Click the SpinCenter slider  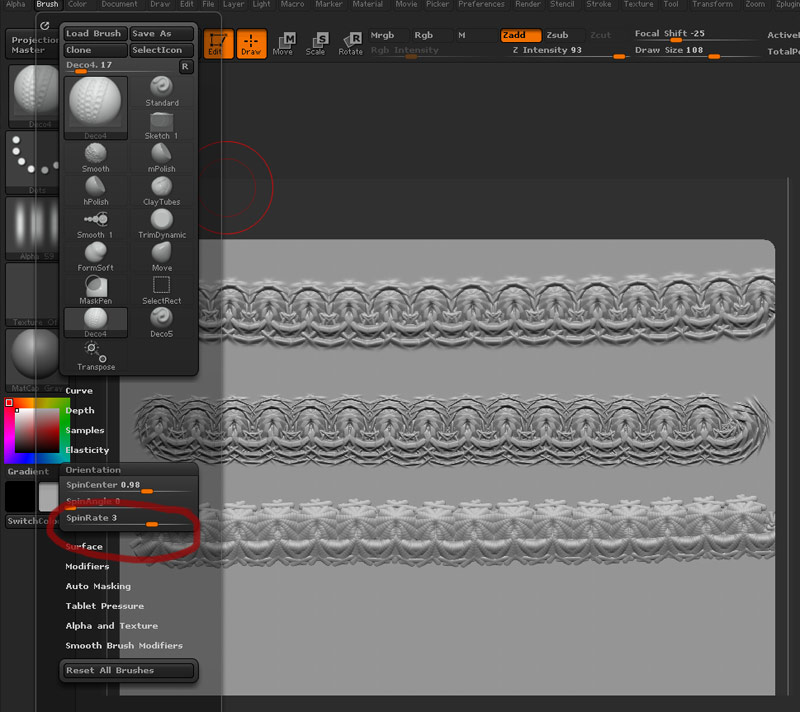(x=129, y=486)
